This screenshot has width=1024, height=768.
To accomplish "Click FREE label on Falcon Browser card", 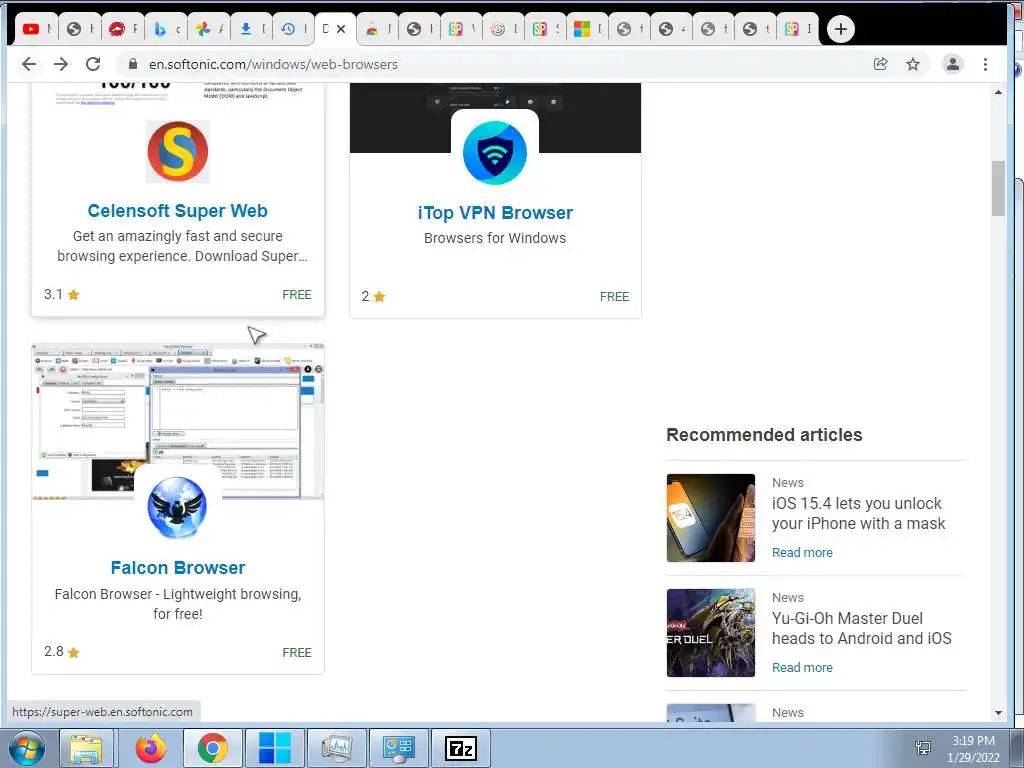I will pyautogui.click(x=296, y=652).
